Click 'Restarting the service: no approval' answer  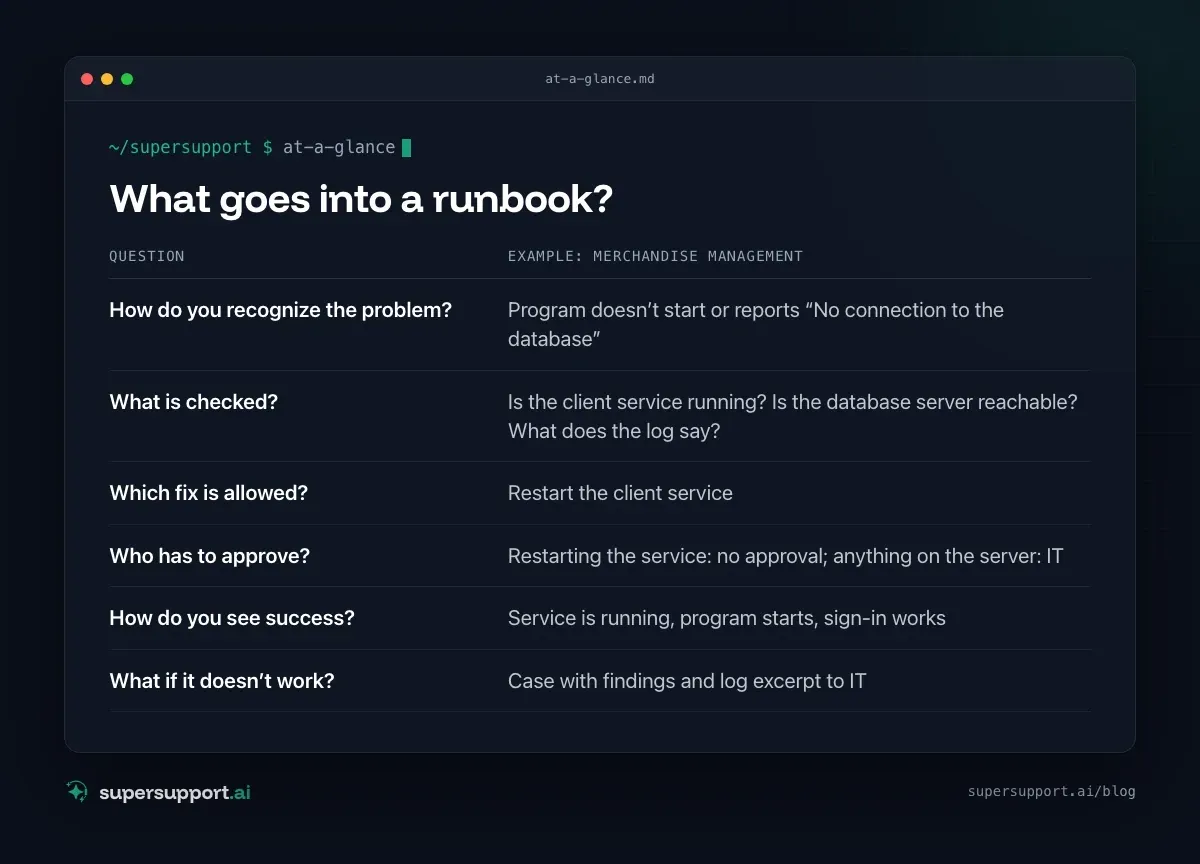(x=785, y=556)
